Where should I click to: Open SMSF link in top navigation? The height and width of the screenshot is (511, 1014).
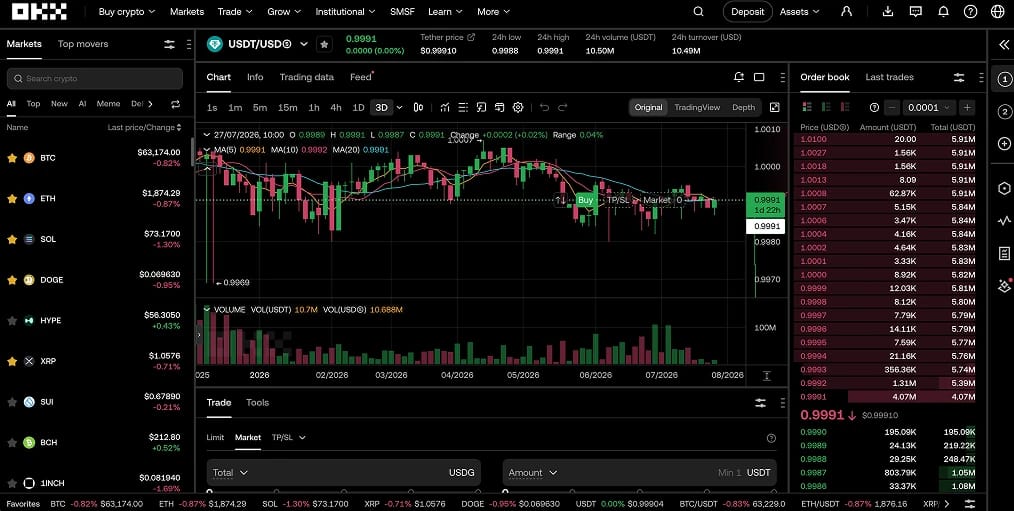402,12
